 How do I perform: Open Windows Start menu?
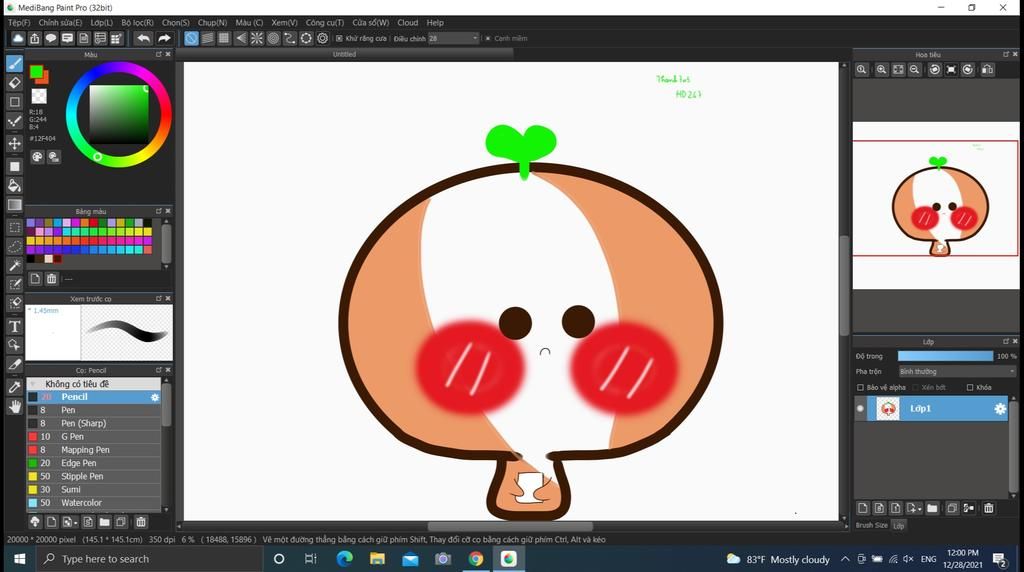pos(19,559)
